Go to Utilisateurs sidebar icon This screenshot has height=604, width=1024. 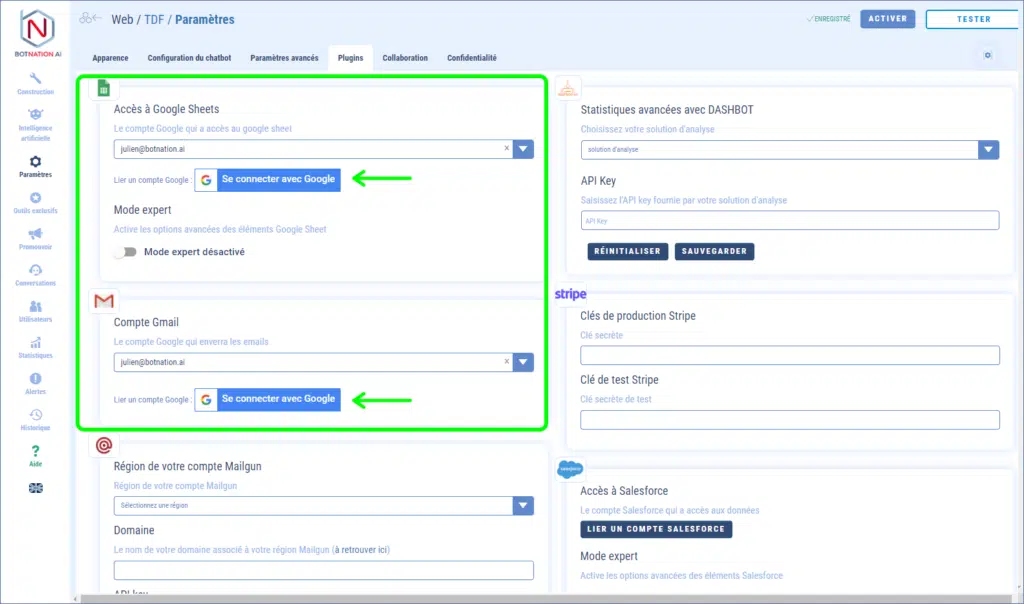(36, 307)
